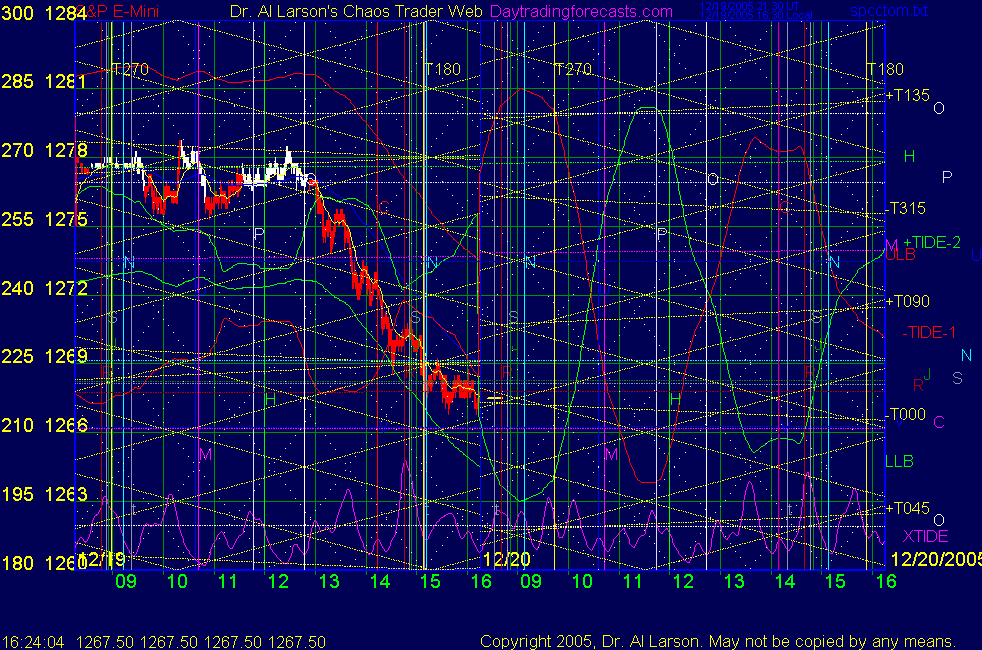Image resolution: width=982 pixels, height=650 pixels.
Task: Click the Daytradingforecasts.com site name in header
Action: 581,11
